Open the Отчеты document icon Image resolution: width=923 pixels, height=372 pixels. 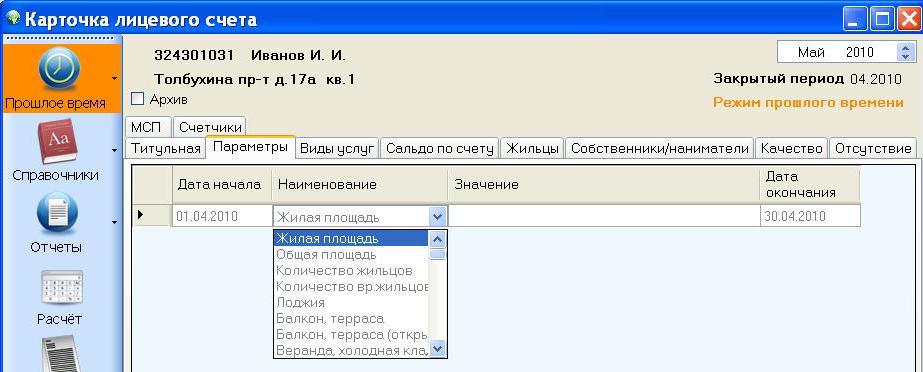pos(57,214)
